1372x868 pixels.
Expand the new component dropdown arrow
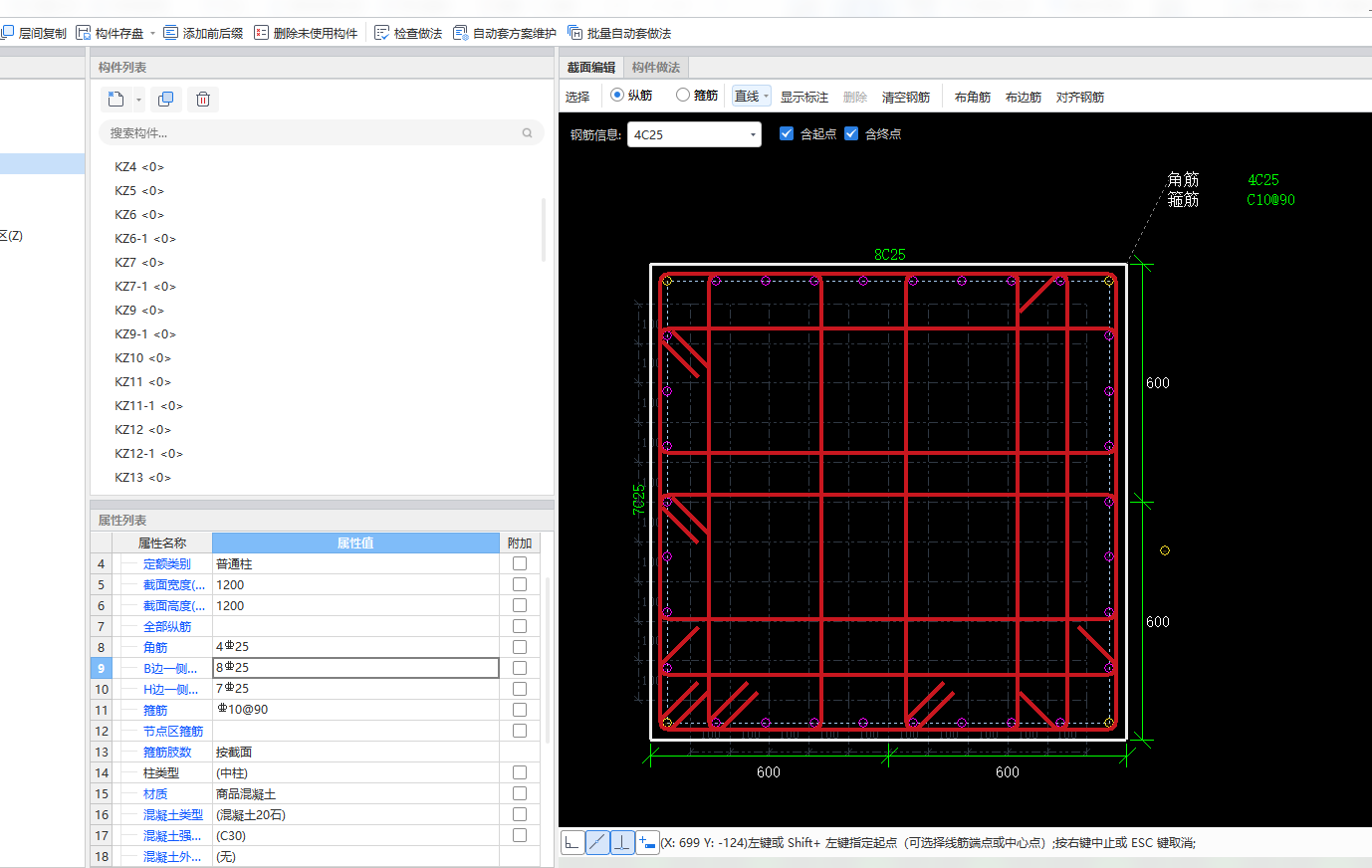pos(138,100)
